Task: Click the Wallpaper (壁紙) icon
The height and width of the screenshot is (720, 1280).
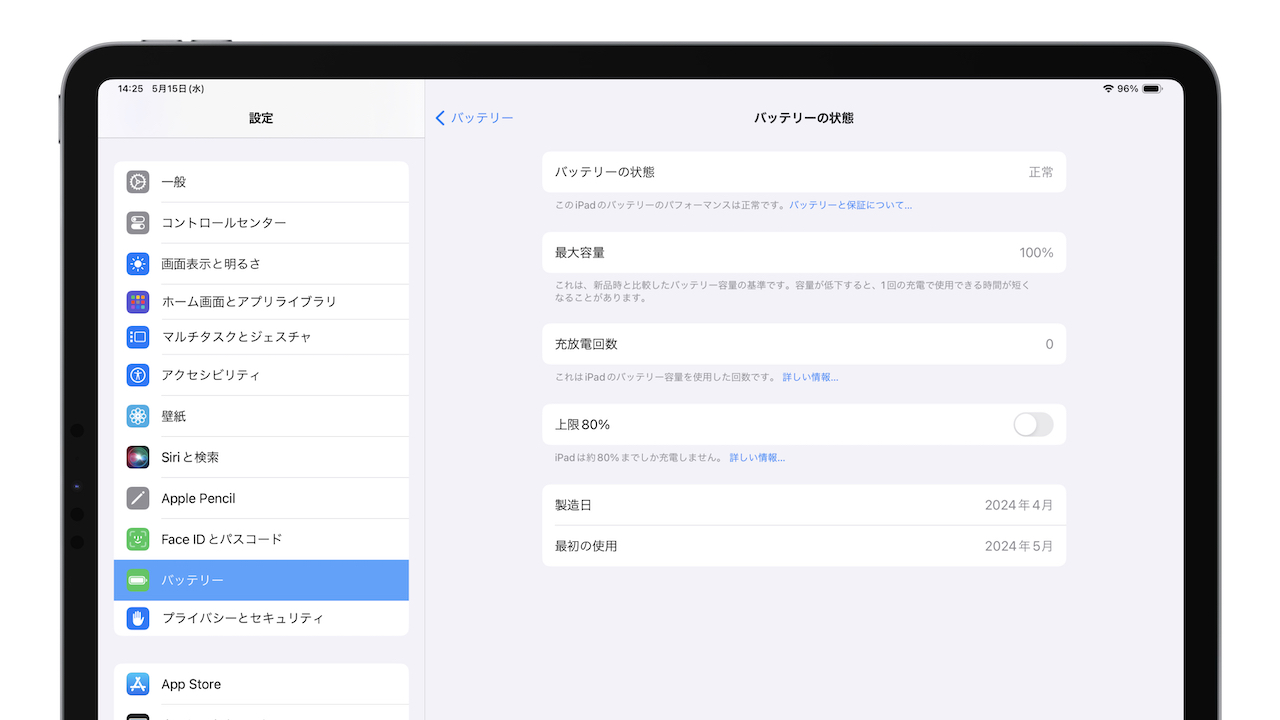Action: (137, 416)
